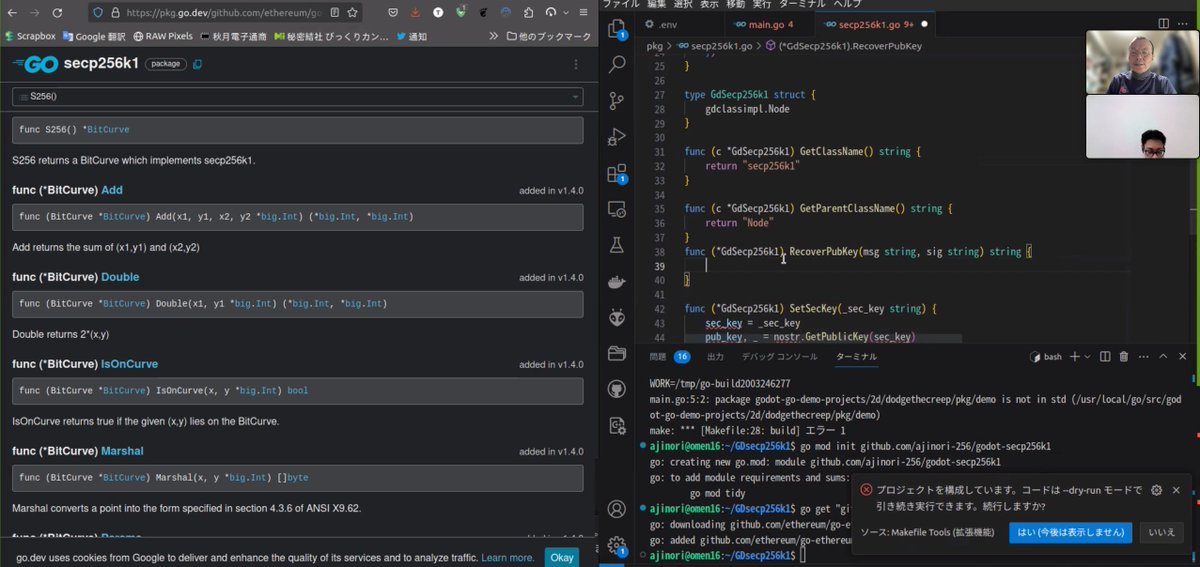The width and height of the screenshot is (1200, 567).
Task: Save to Pocket from Firefox toolbar
Action: [x=394, y=13]
